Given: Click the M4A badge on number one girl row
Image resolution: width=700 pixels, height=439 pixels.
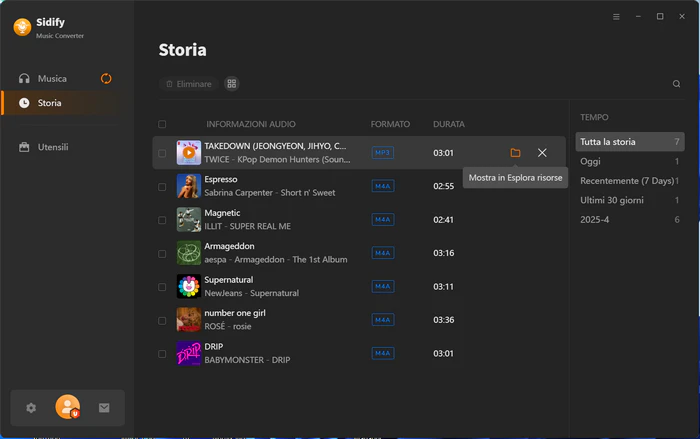Looking at the screenshot, I should (383, 320).
